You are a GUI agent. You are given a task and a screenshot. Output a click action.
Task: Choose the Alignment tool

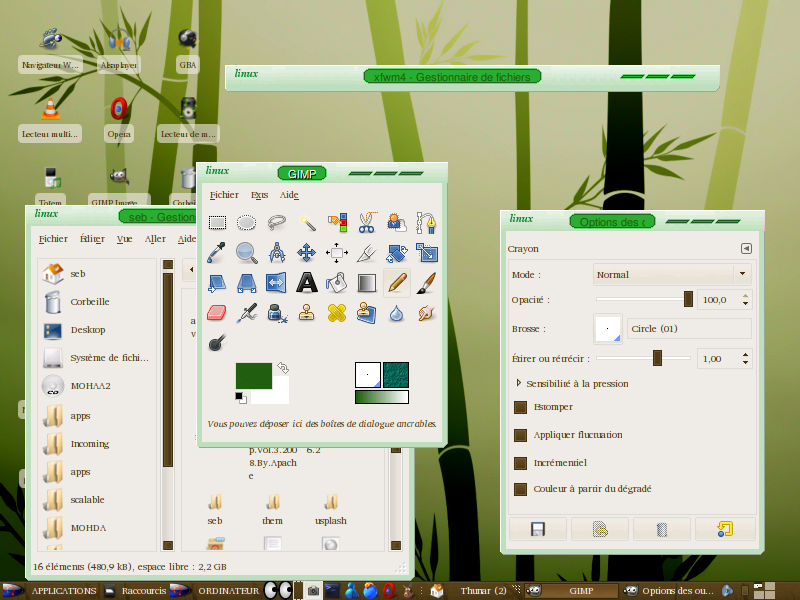point(337,253)
